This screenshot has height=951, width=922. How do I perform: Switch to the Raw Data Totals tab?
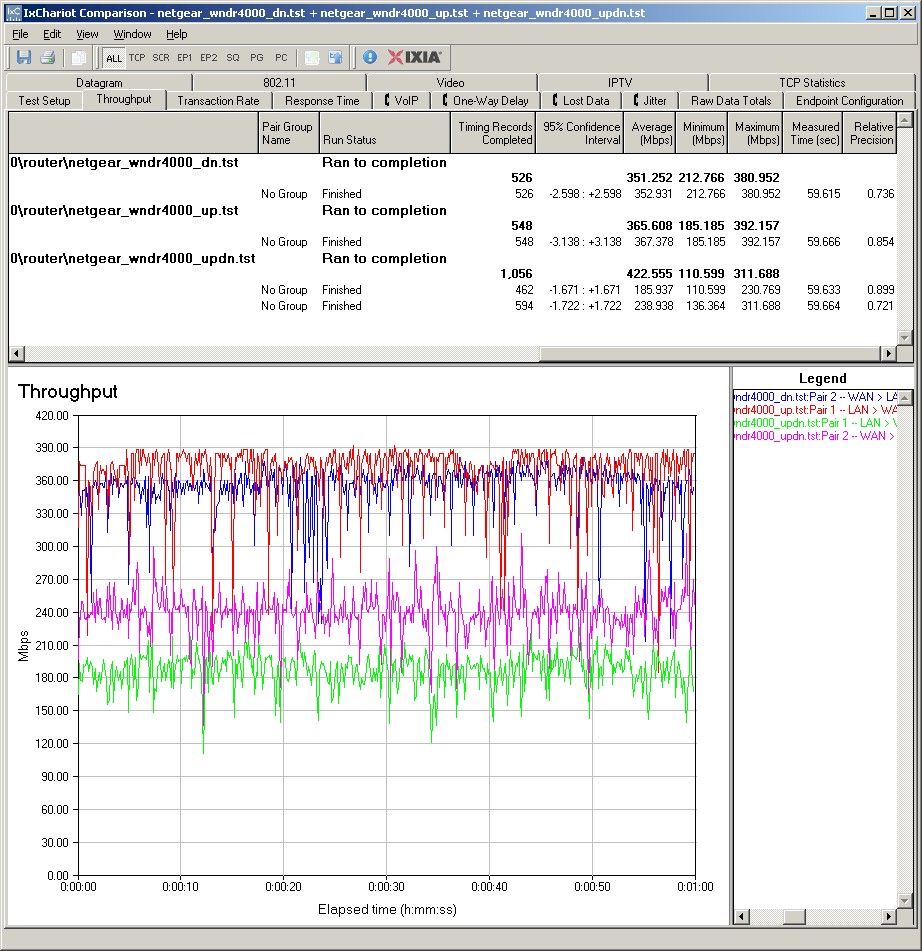tap(731, 101)
